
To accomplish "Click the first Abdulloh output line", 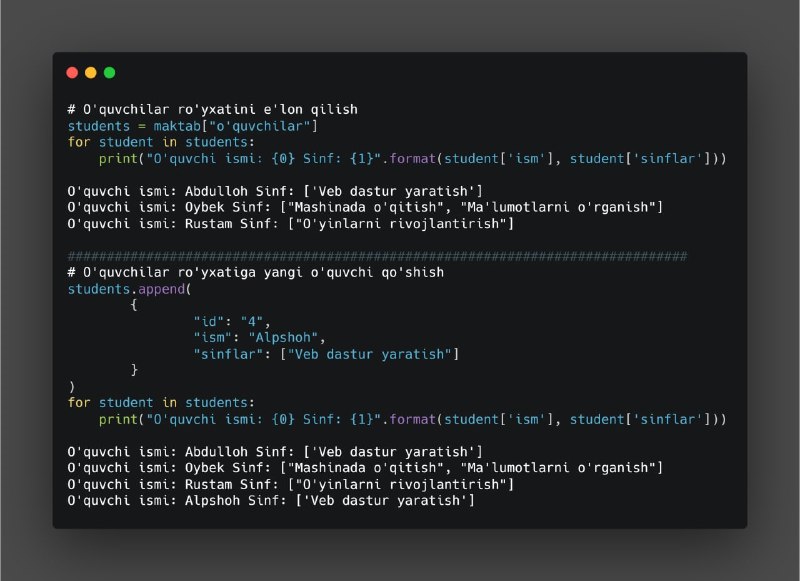I will [275, 191].
